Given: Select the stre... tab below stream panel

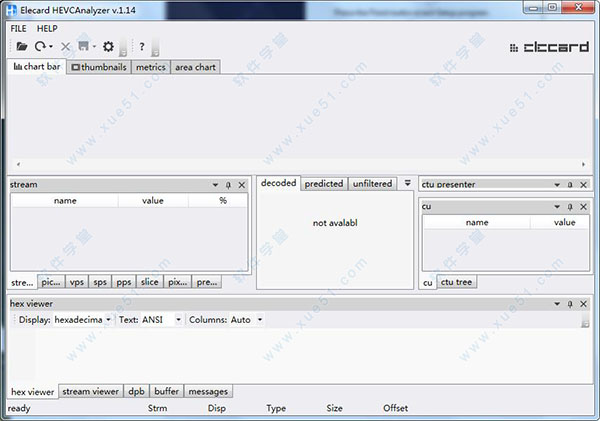Looking at the screenshot, I should [x=22, y=282].
